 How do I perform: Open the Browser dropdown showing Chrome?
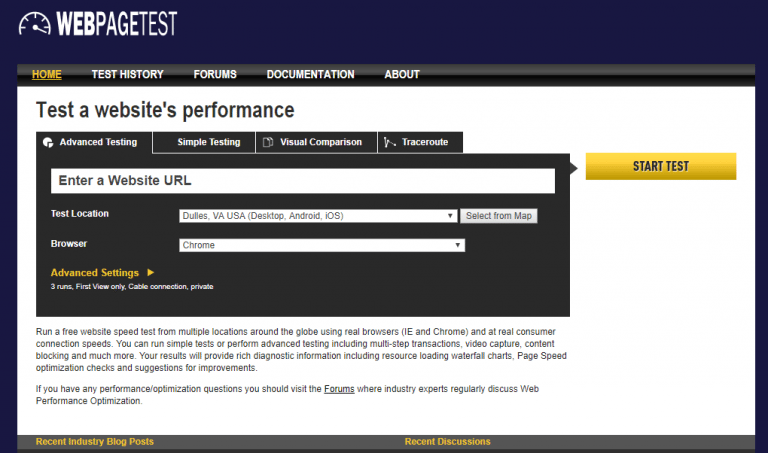pyautogui.click(x=322, y=245)
